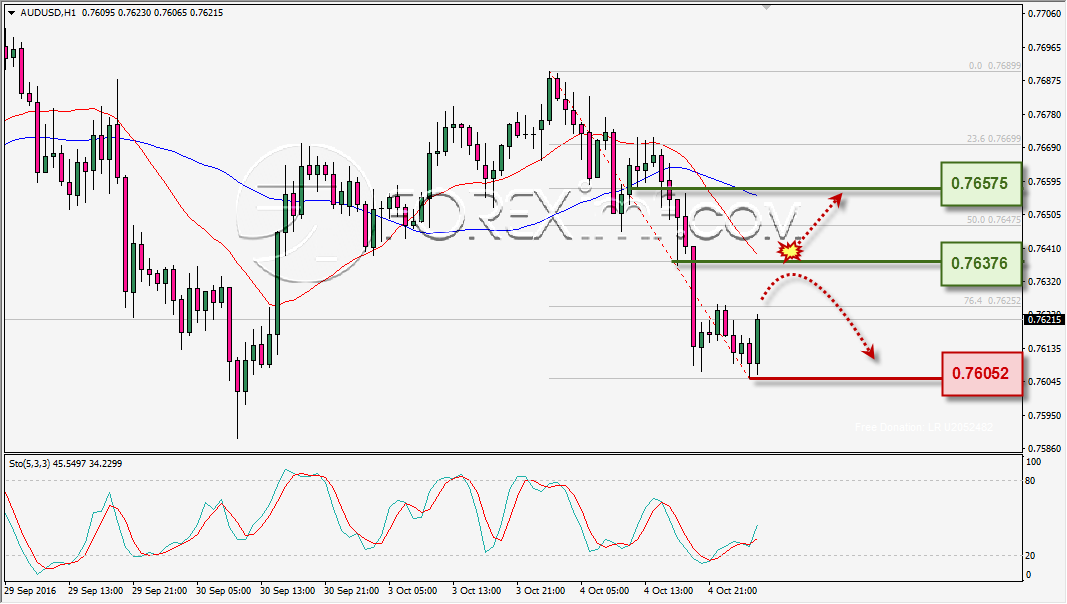The width and height of the screenshot is (1067, 604).
Task: Click the 30 Sep 13:00 time label
Action: (288, 590)
